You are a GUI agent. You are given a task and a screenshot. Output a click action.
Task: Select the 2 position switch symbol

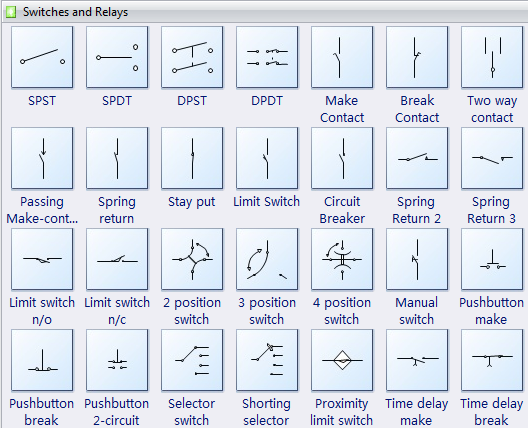192,259
